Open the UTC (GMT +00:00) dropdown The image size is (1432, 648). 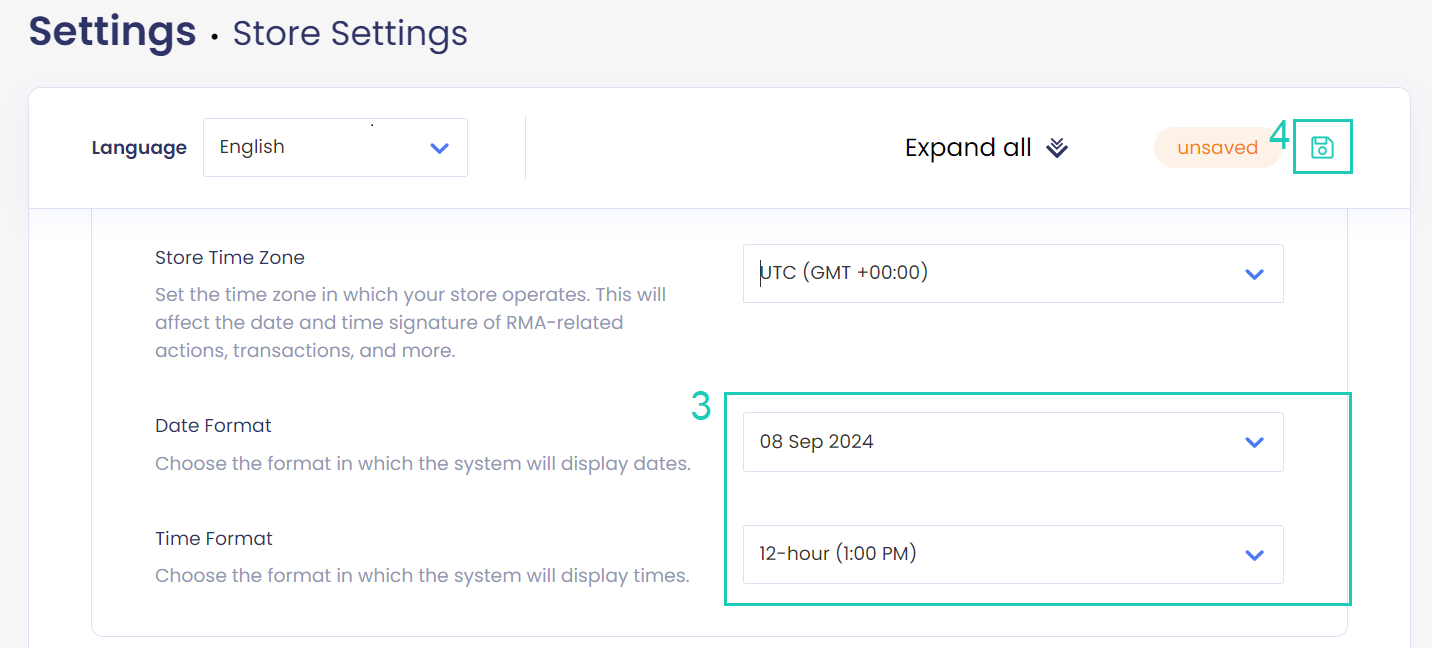click(x=1013, y=273)
